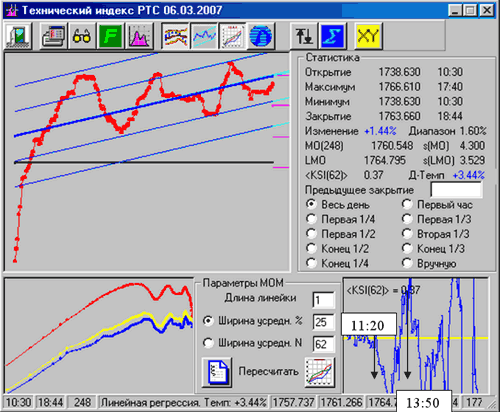Image resolution: width=500 pixels, height=412 pixels.
Task: Click the 10:30 status bar cell
Action: pos(18,403)
